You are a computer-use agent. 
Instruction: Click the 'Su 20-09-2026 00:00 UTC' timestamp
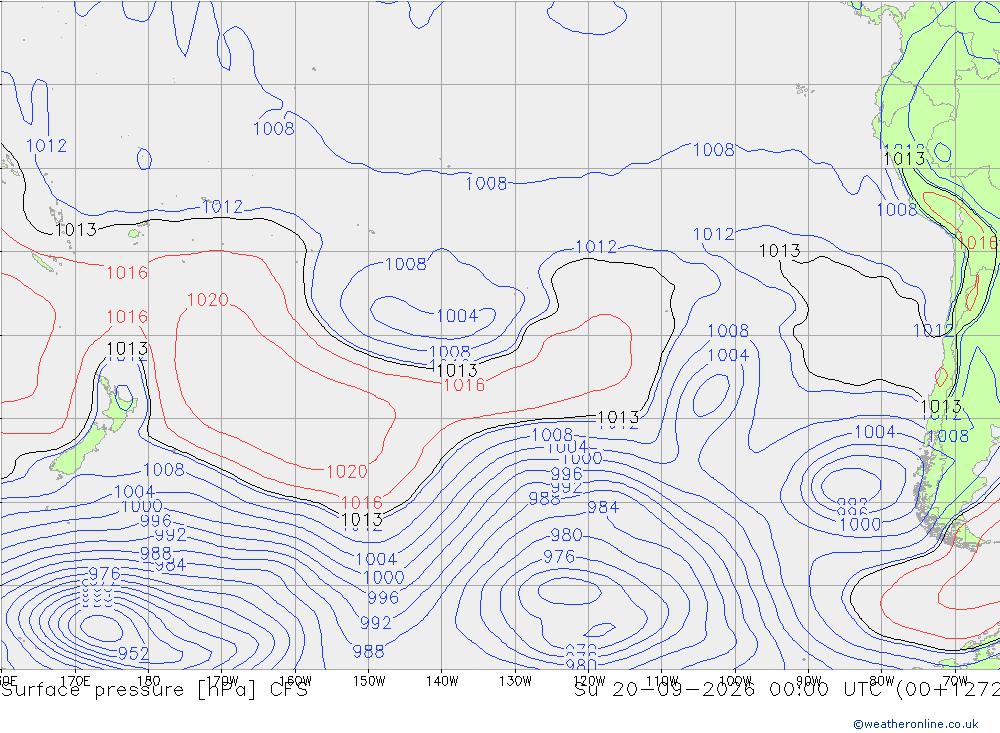(732, 690)
